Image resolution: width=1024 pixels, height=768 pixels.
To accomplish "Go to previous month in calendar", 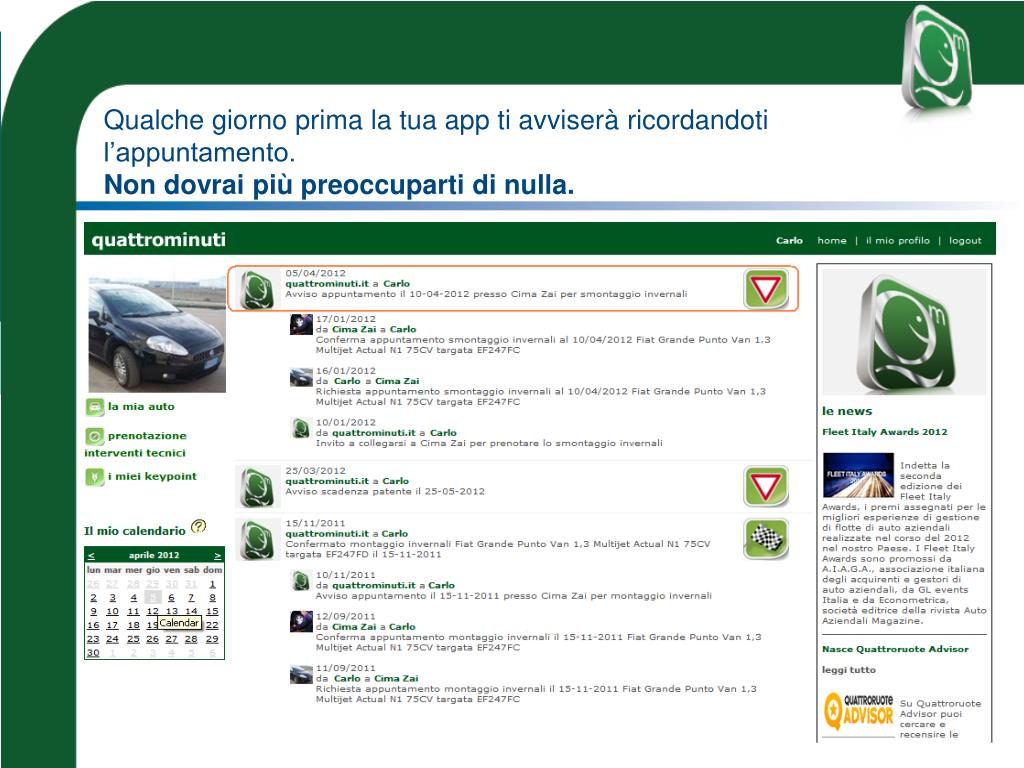I will point(91,556).
